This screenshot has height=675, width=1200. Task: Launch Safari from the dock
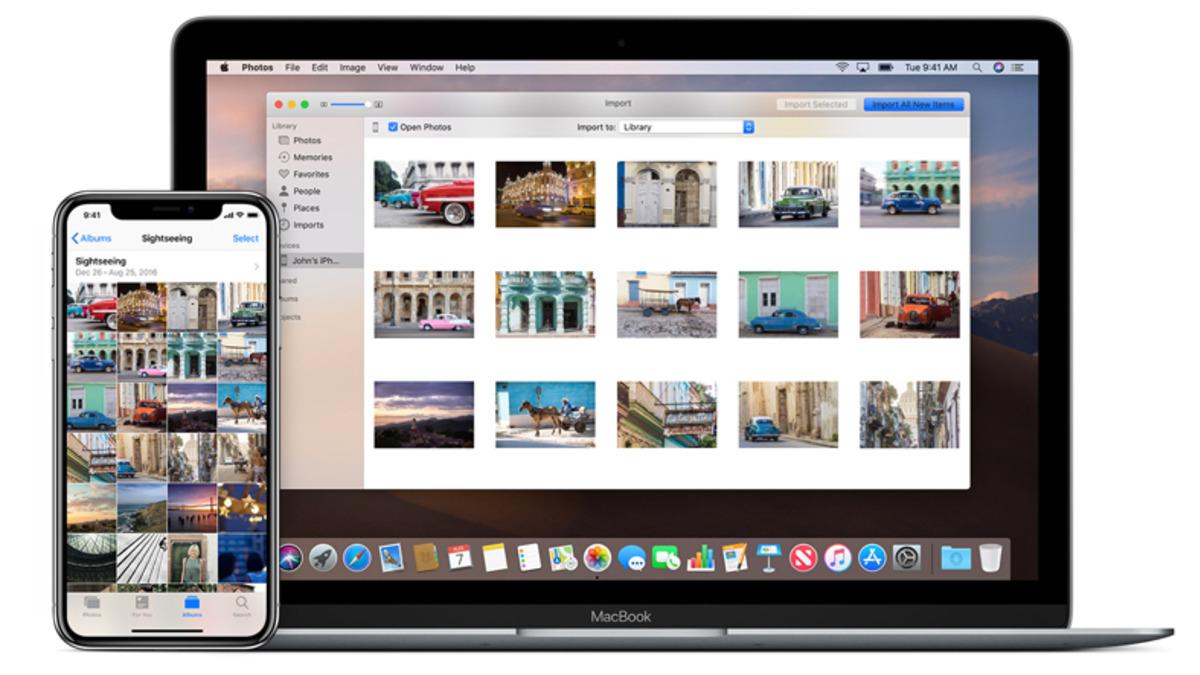pyautogui.click(x=356, y=557)
